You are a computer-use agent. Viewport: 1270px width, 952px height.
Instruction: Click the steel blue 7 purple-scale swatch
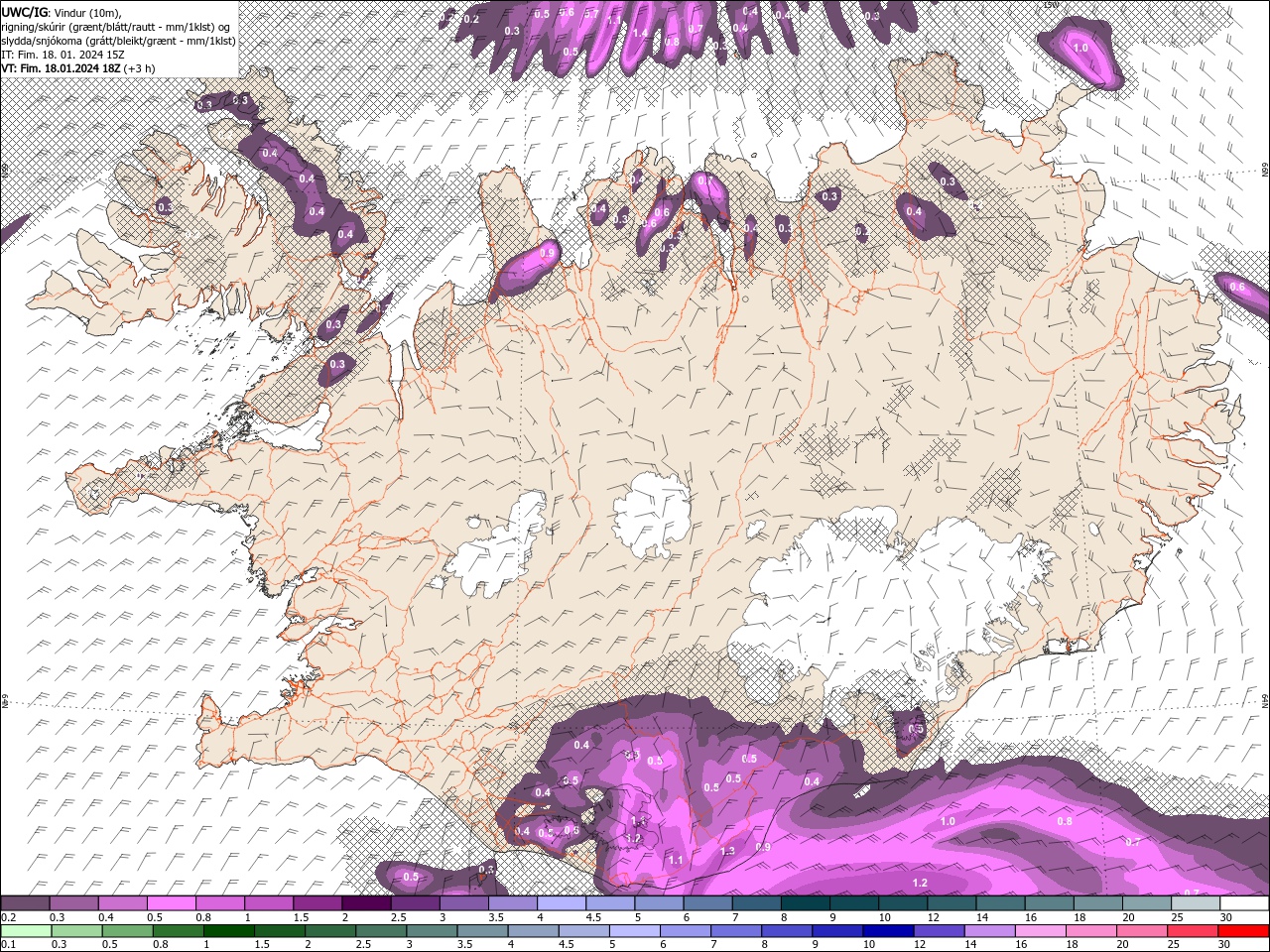click(x=755, y=903)
